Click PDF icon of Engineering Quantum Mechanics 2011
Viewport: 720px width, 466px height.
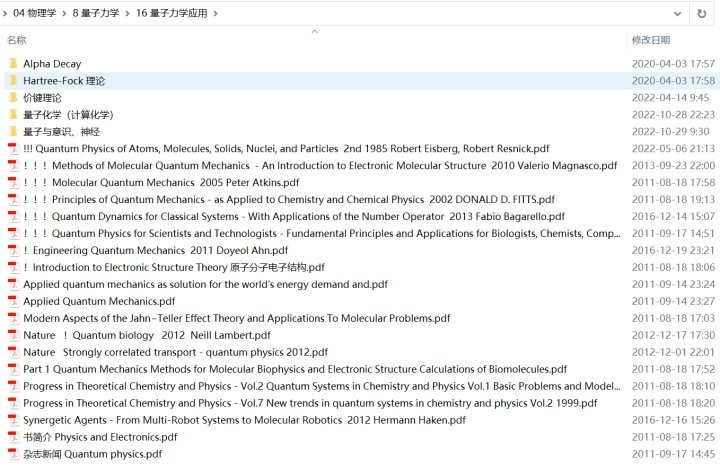(x=13, y=251)
